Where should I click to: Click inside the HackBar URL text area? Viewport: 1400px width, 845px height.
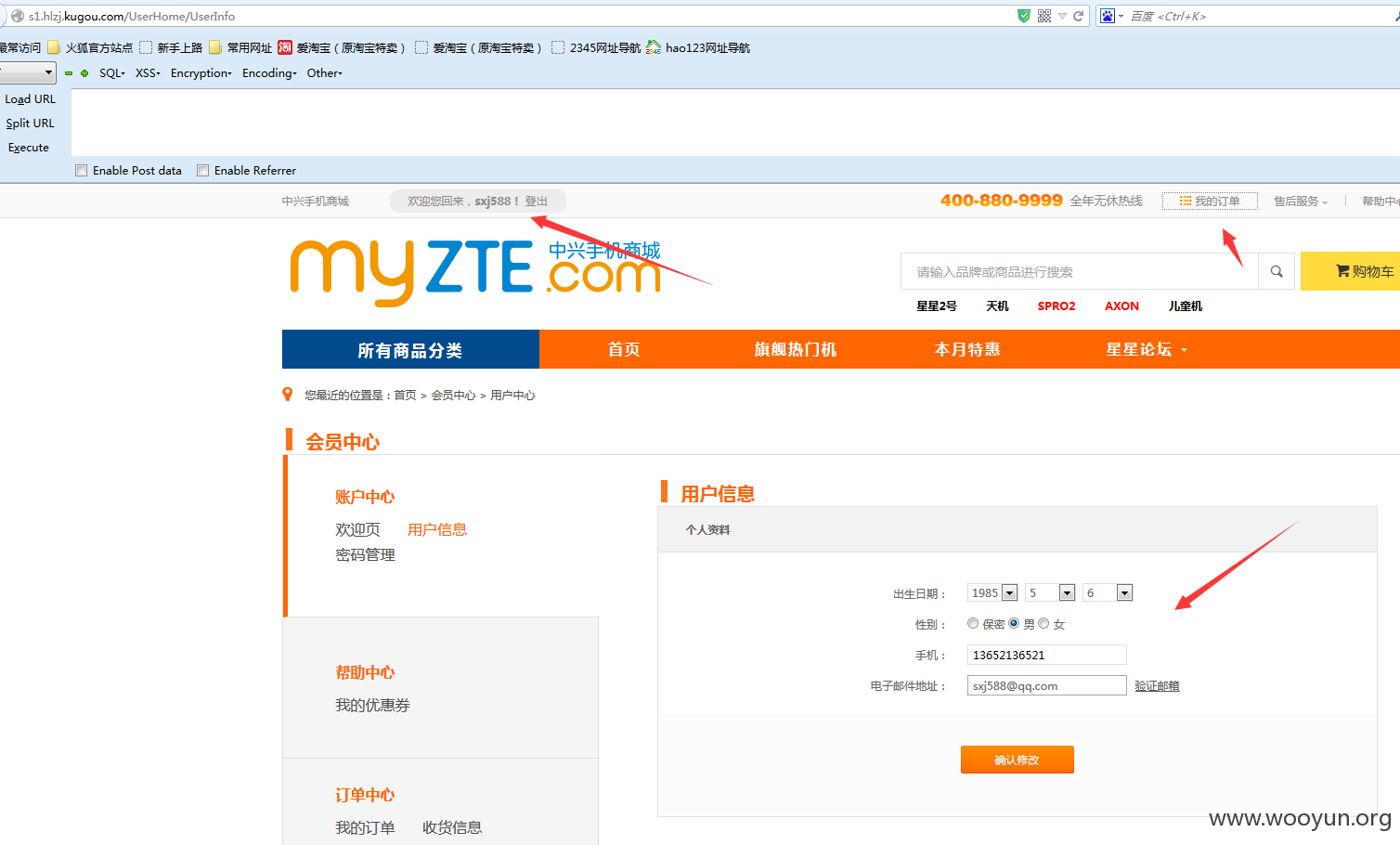pyautogui.click(x=734, y=123)
